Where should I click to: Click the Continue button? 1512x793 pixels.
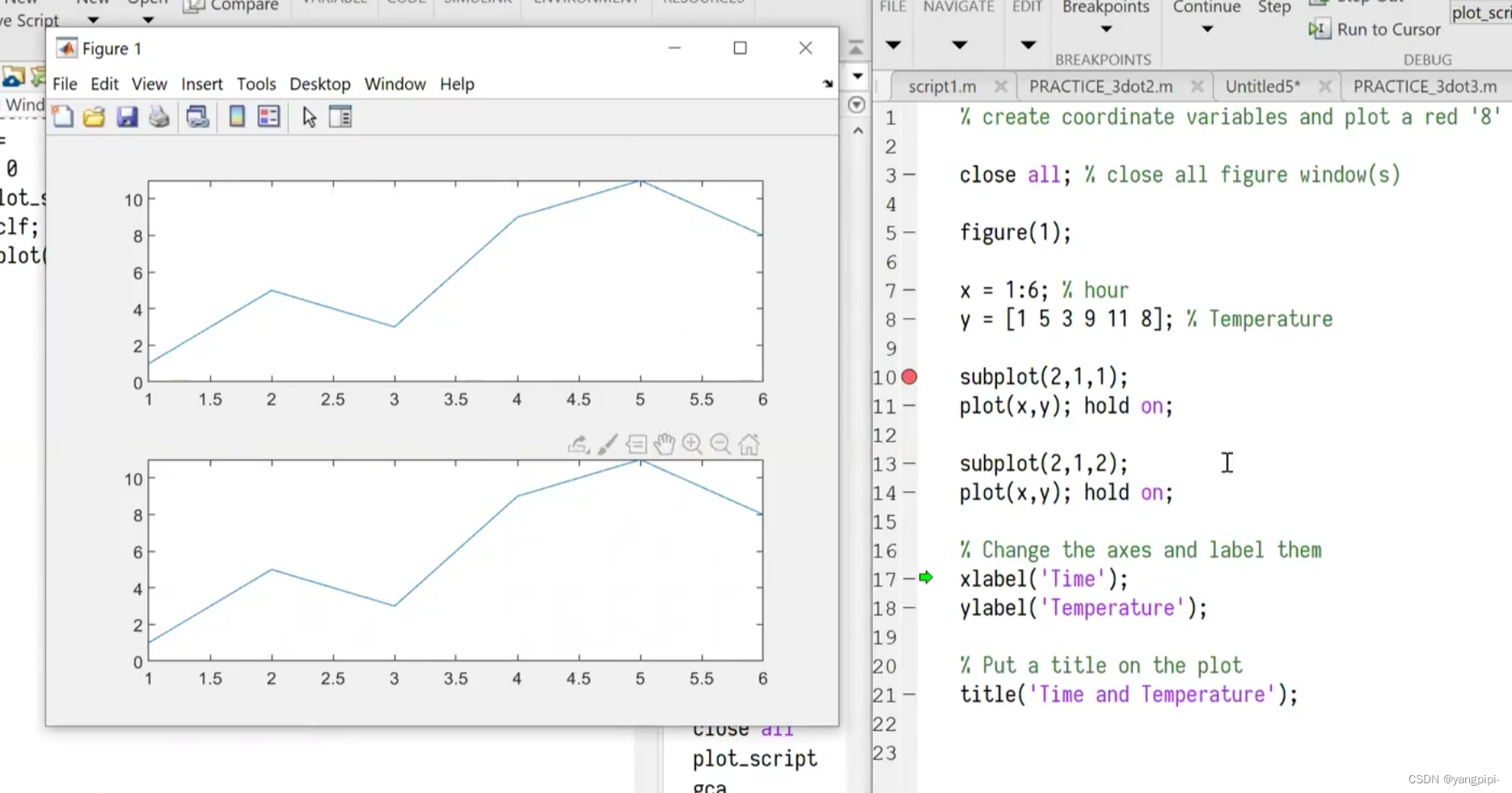[1206, 7]
